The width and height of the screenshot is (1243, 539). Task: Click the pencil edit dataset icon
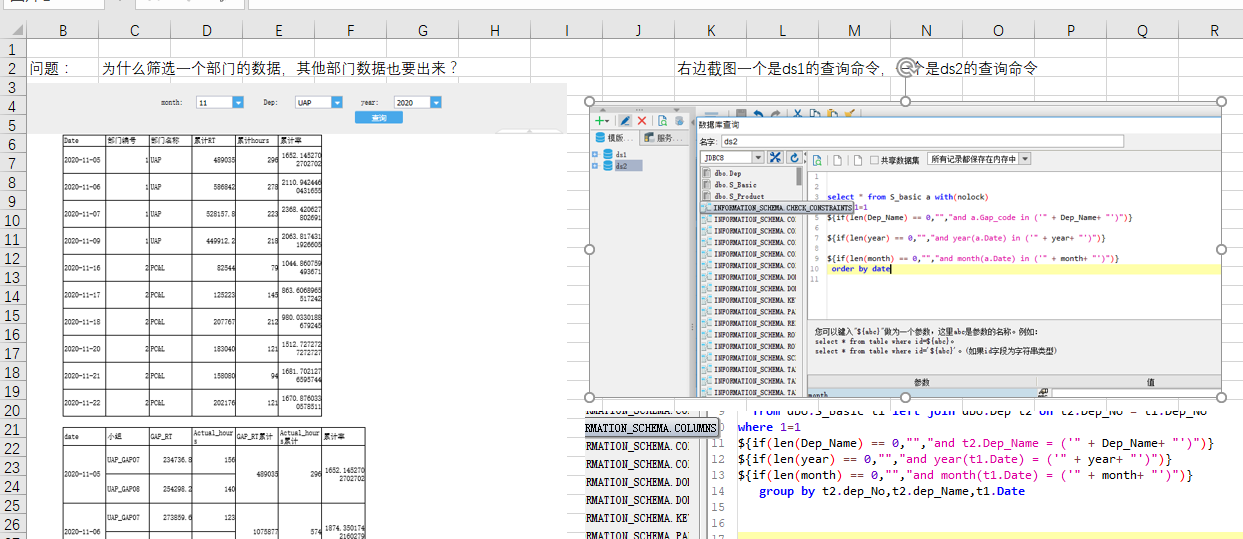625,120
